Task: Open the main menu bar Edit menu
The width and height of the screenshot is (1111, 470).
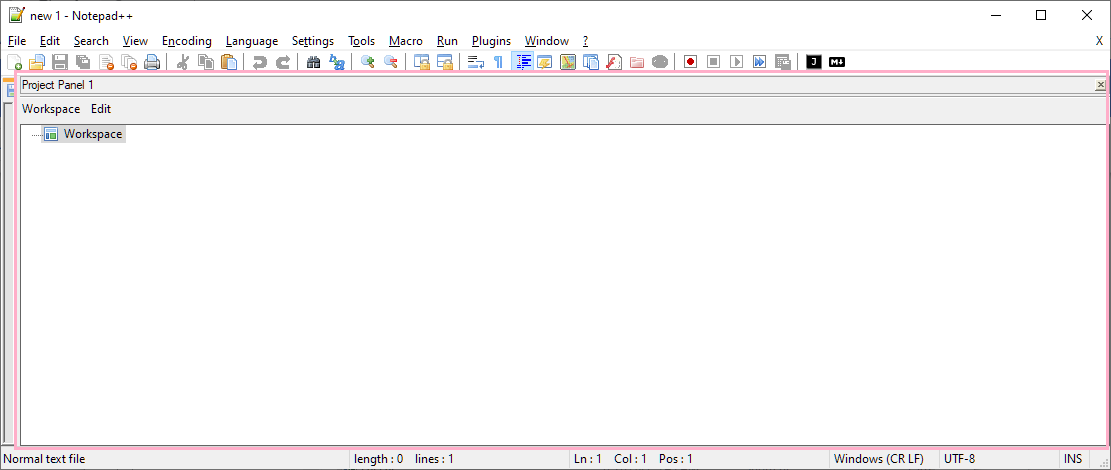Action: pos(50,41)
